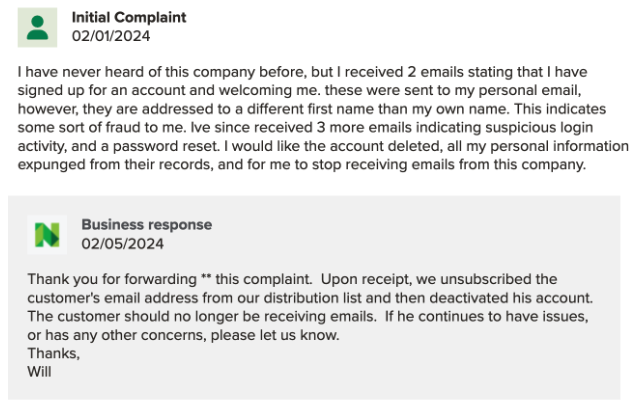This screenshot has height=409, width=636.
Task: Click the line starting 'activity, and a password reset'
Action: pyautogui.click(x=318, y=146)
